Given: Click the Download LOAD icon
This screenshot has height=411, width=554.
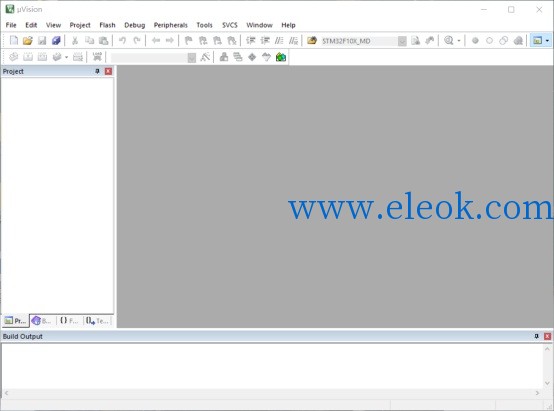Looking at the screenshot, I should 97,57.
